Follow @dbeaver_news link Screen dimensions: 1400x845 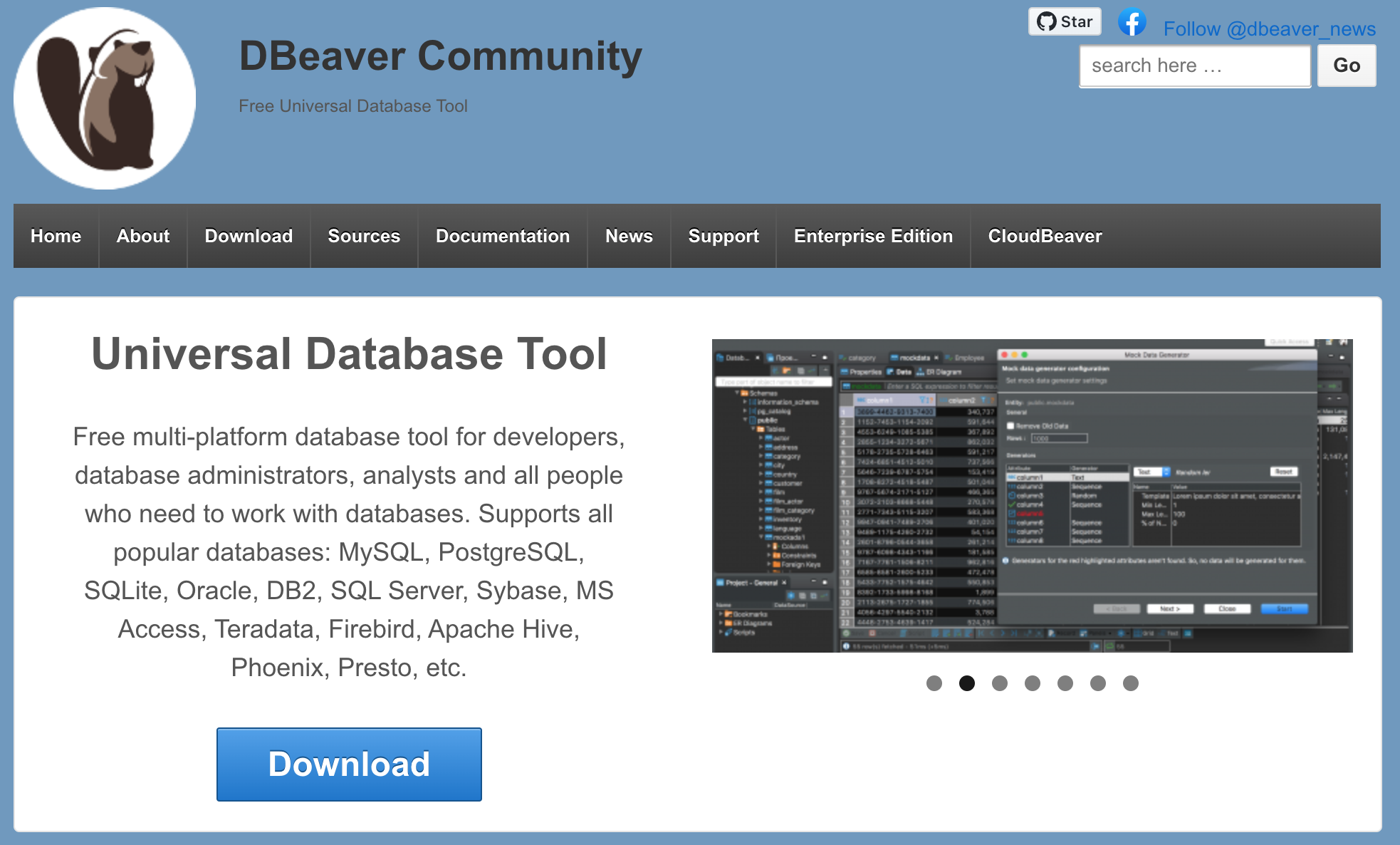[x=1269, y=28]
